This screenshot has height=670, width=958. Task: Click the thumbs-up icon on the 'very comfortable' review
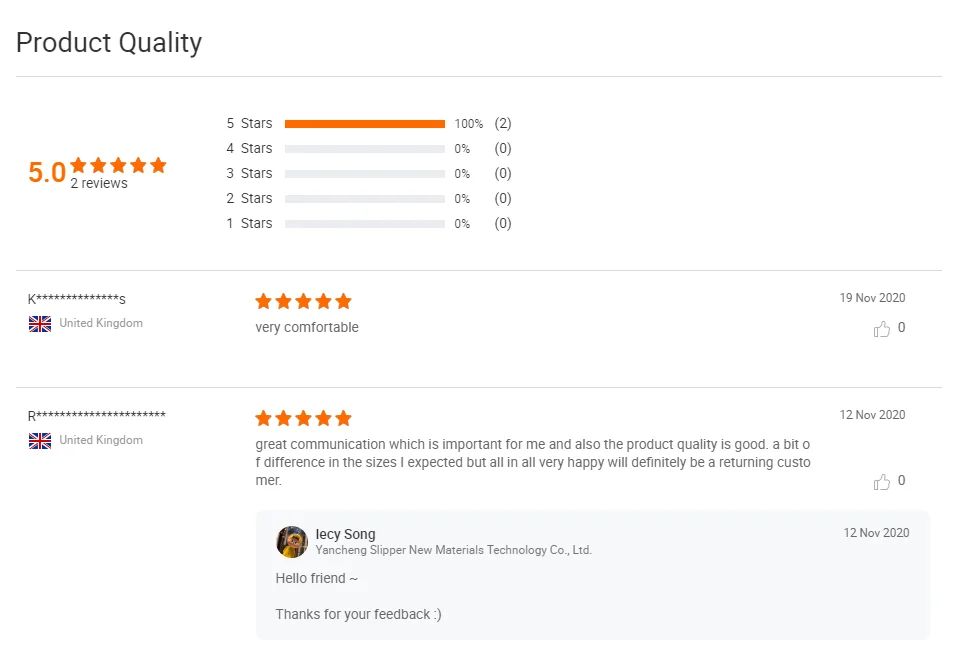(882, 329)
